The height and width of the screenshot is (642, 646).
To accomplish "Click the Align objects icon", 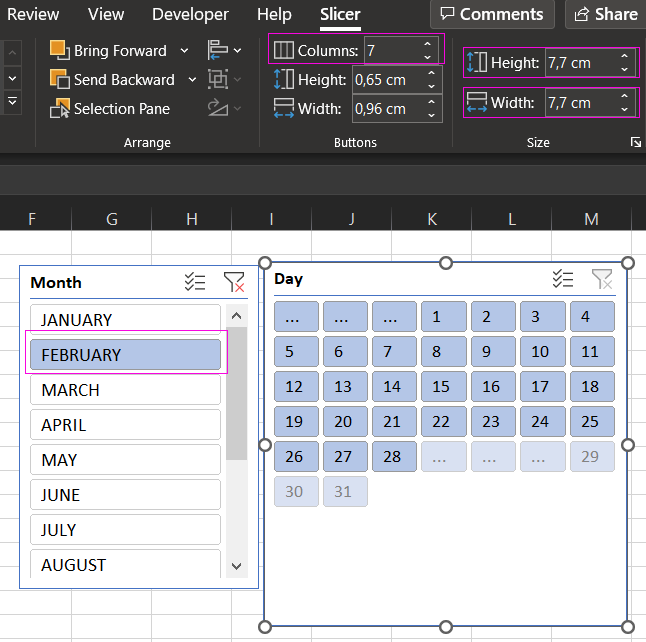I will coord(217,50).
